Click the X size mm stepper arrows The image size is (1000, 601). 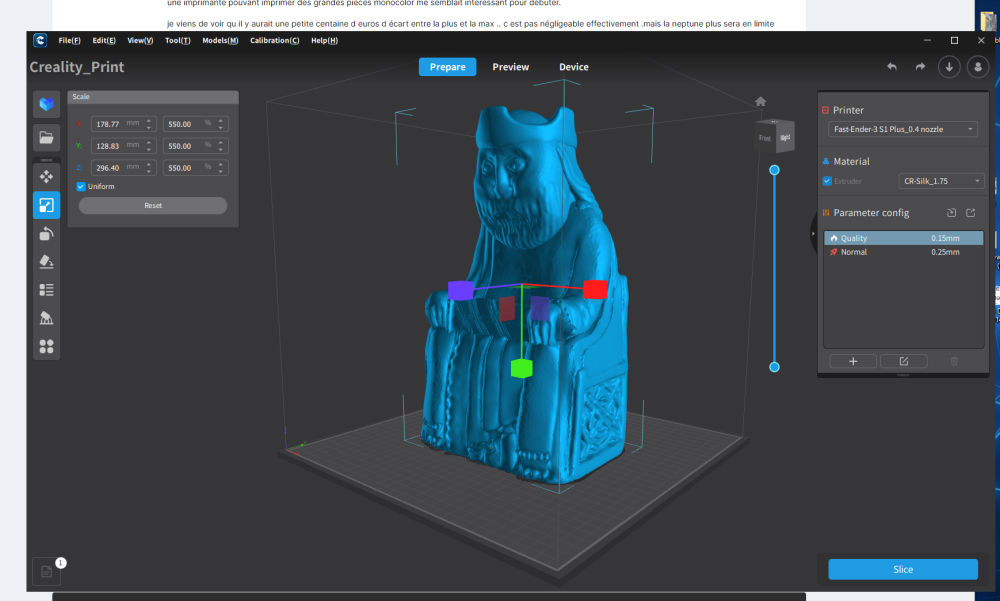pos(149,124)
